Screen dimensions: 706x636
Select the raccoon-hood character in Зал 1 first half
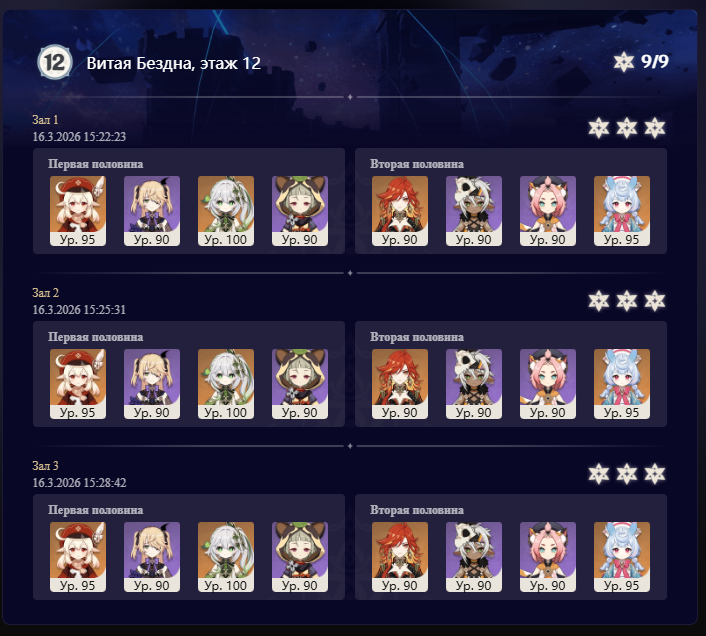(300, 211)
